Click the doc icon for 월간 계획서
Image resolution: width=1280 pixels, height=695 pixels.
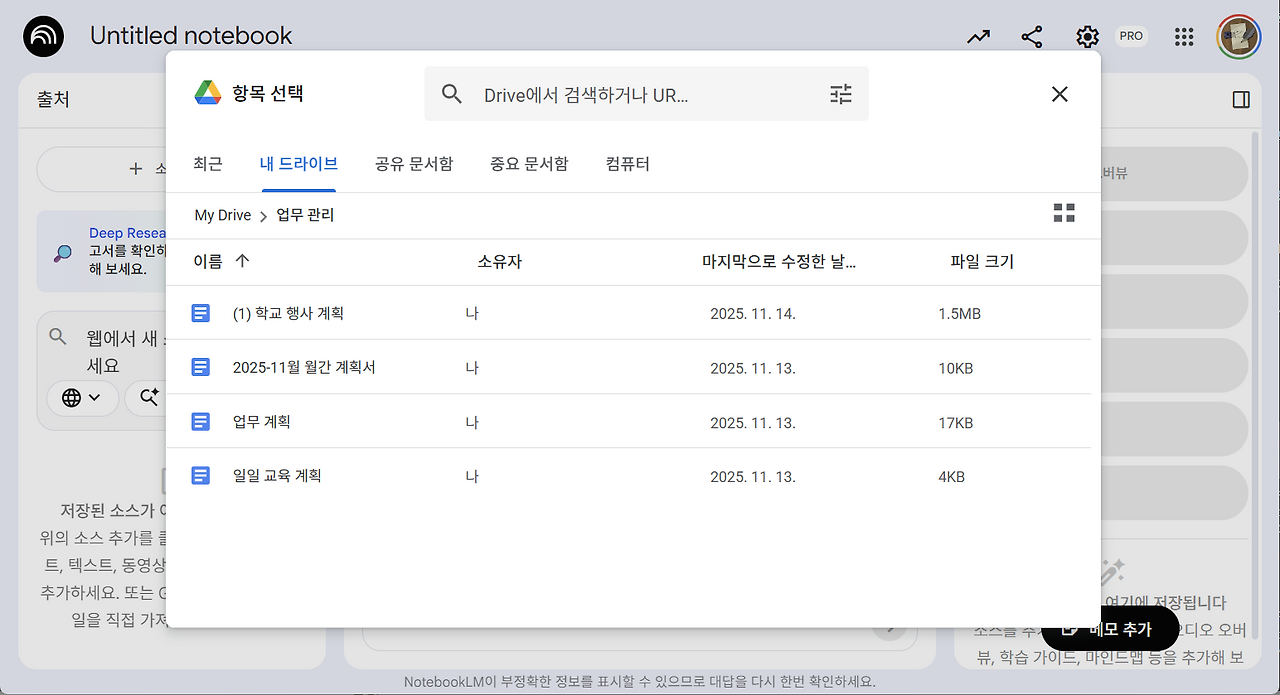(201, 367)
